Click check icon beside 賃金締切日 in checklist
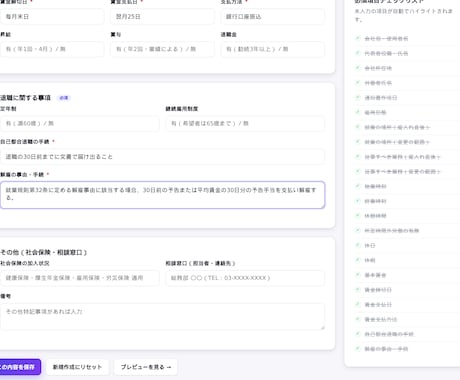460x380 pixels. pos(358,290)
